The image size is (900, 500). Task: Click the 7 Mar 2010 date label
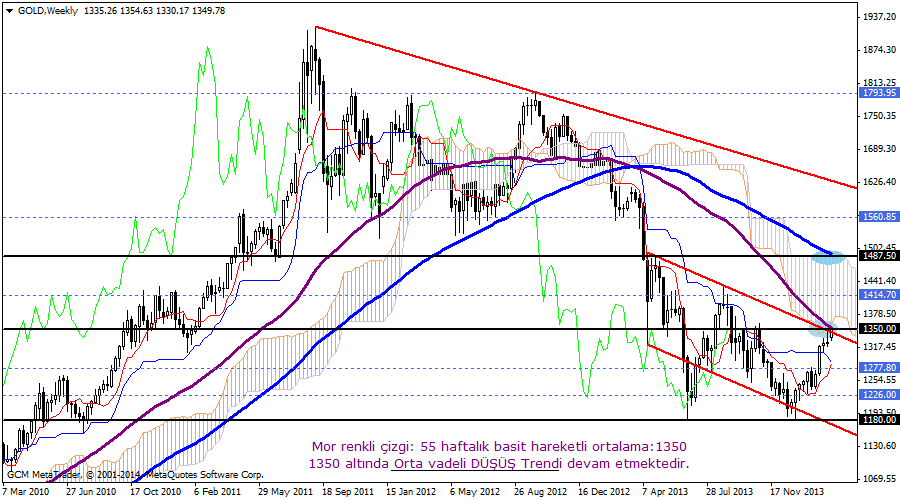(x=28, y=492)
